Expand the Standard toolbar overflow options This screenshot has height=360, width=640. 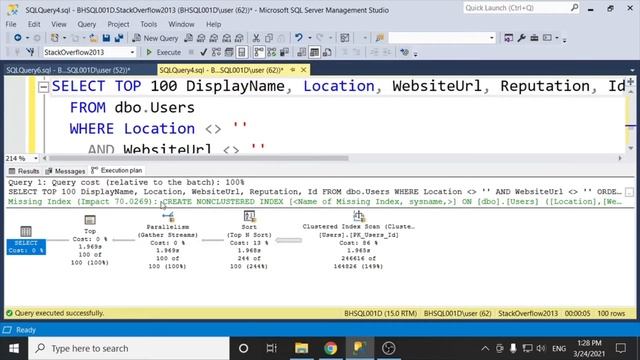pos(564,39)
